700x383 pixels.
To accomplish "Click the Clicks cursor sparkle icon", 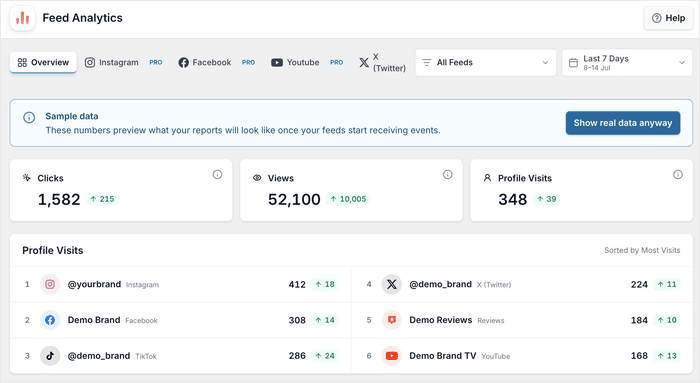I will coord(26,178).
